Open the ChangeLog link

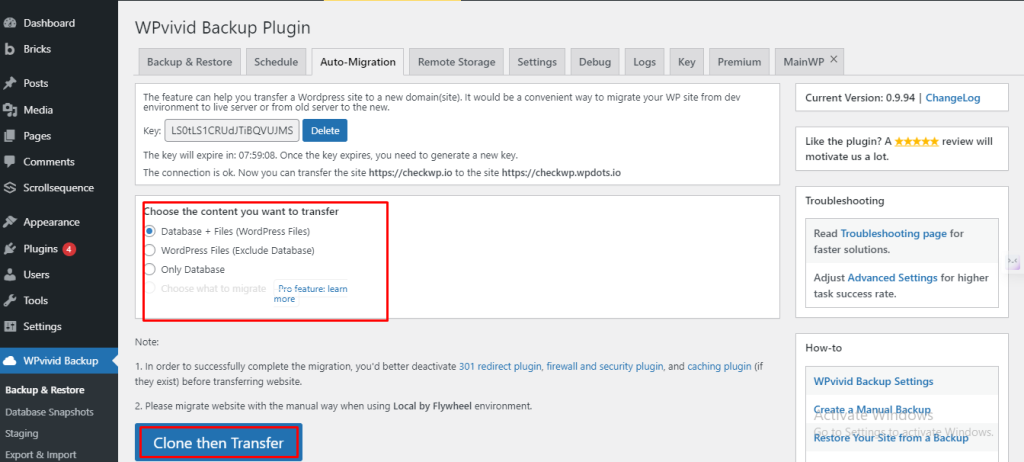coord(953,98)
